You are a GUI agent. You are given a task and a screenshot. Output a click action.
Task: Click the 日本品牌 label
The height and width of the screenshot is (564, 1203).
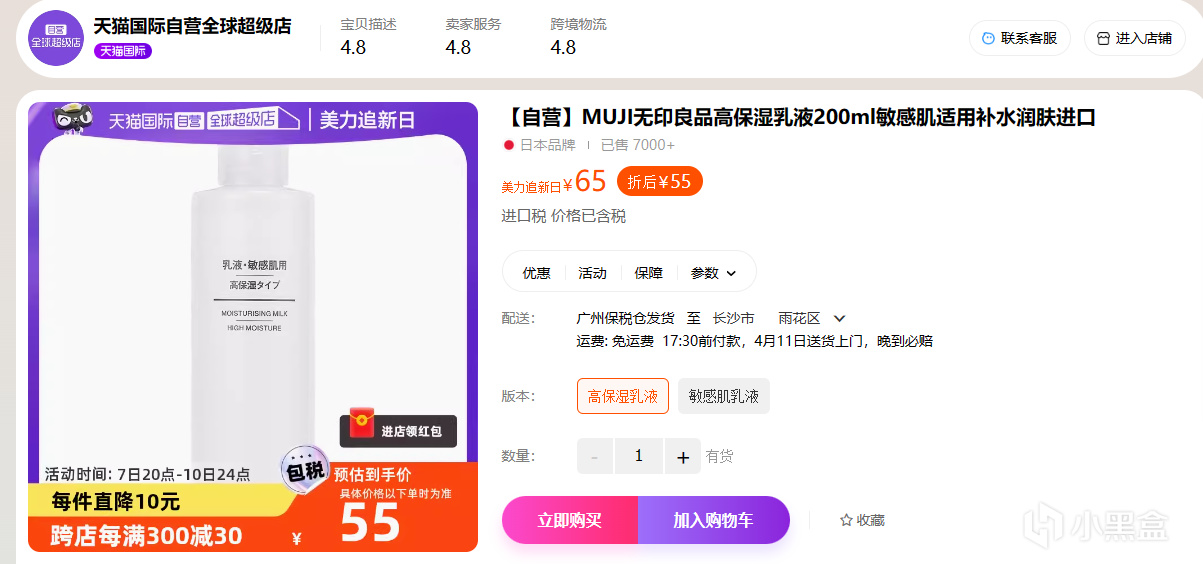tap(547, 145)
